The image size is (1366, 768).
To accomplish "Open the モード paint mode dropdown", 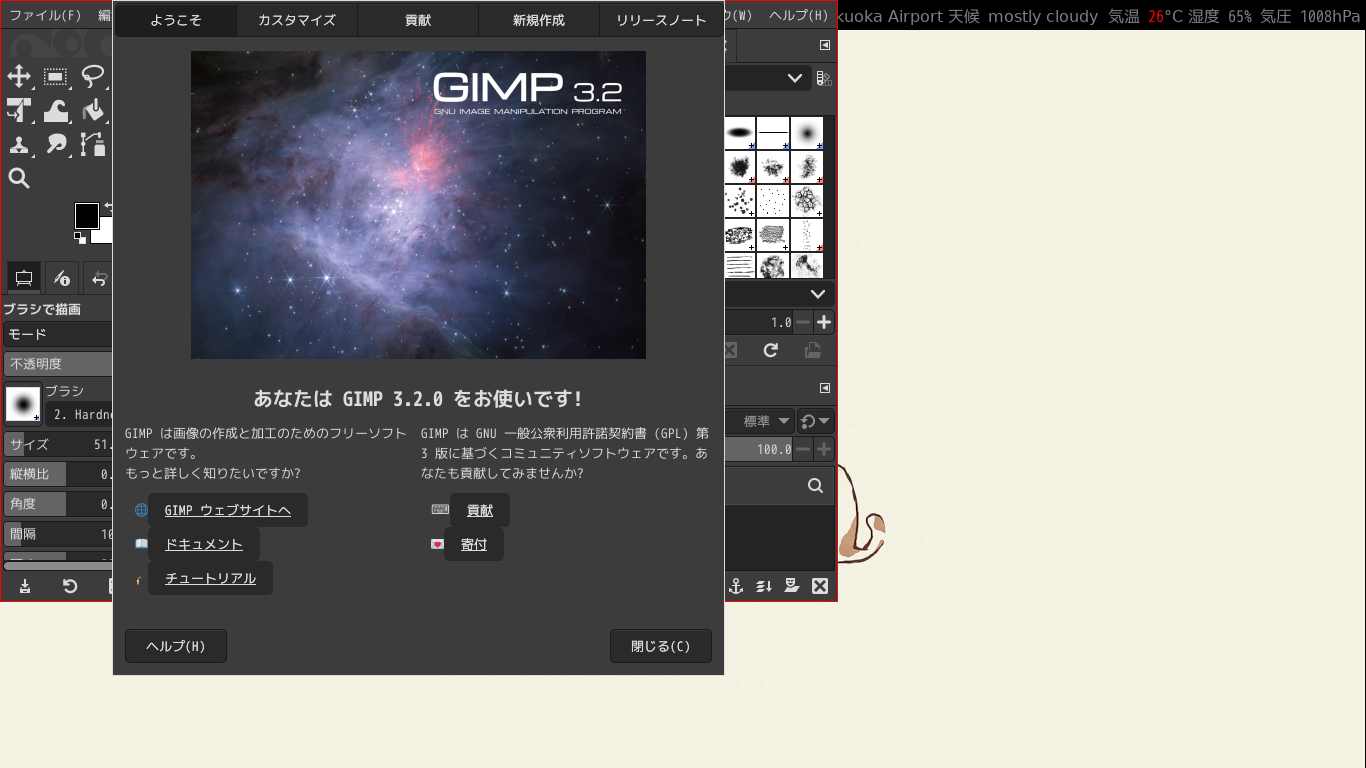I will [x=58, y=334].
